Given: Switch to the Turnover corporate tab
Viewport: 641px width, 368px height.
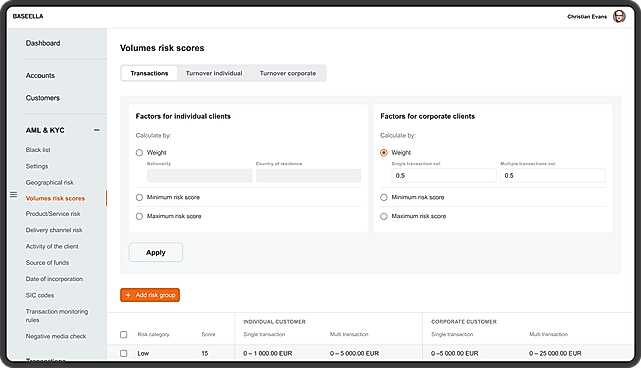Looking at the screenshot, I should pyautogui.click(x=288, y=73).
